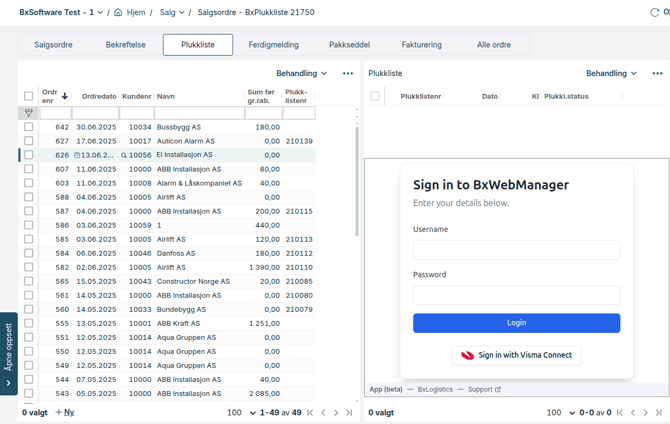Switch to the Ferdigmelding tab
This screenshot has height=424, width=670.
coord(273,45)
